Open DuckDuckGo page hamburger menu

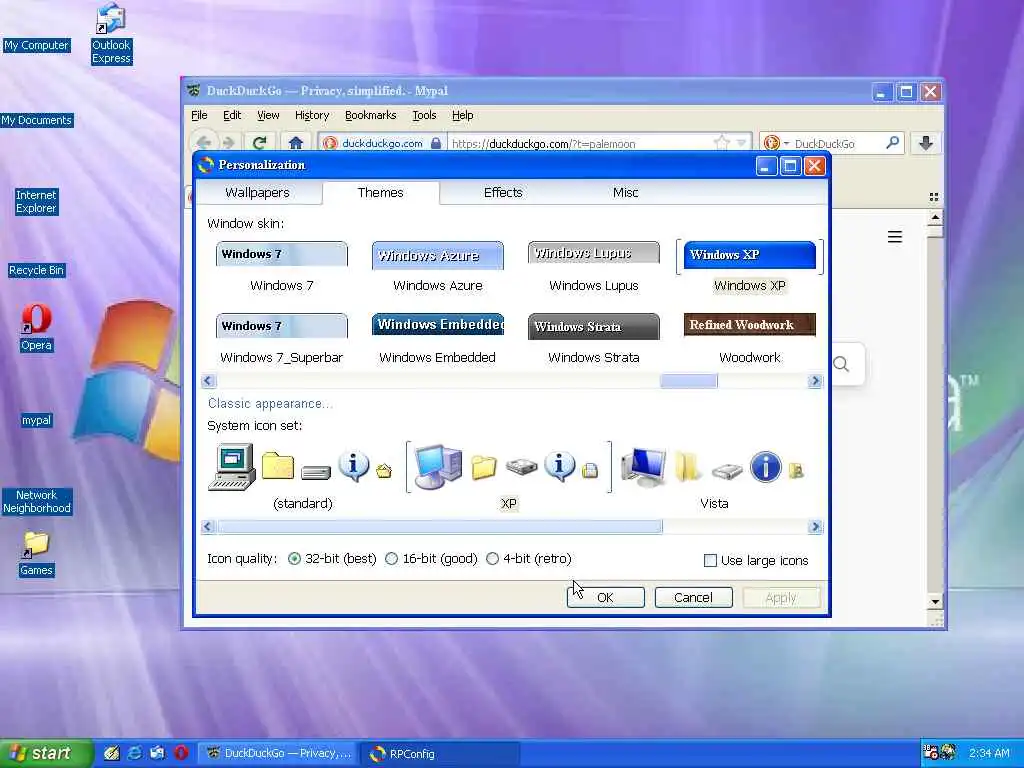tap(895, 237)
